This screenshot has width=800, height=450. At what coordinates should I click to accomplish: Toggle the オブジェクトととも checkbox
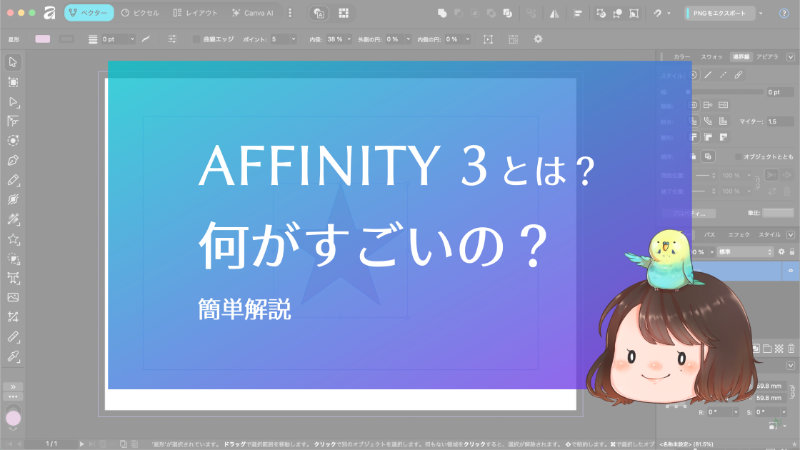[738, 157]
